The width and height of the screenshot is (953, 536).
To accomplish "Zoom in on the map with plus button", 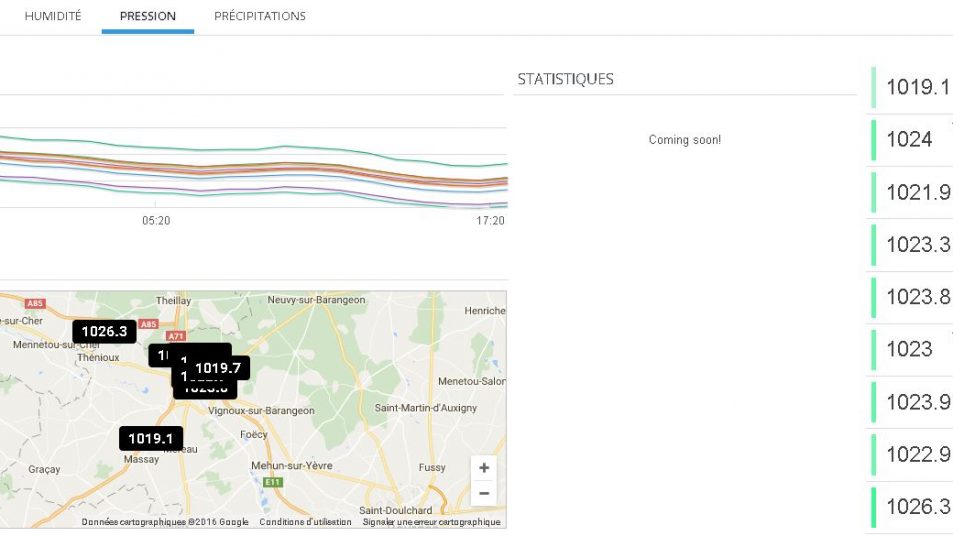I will coord(484,468).
